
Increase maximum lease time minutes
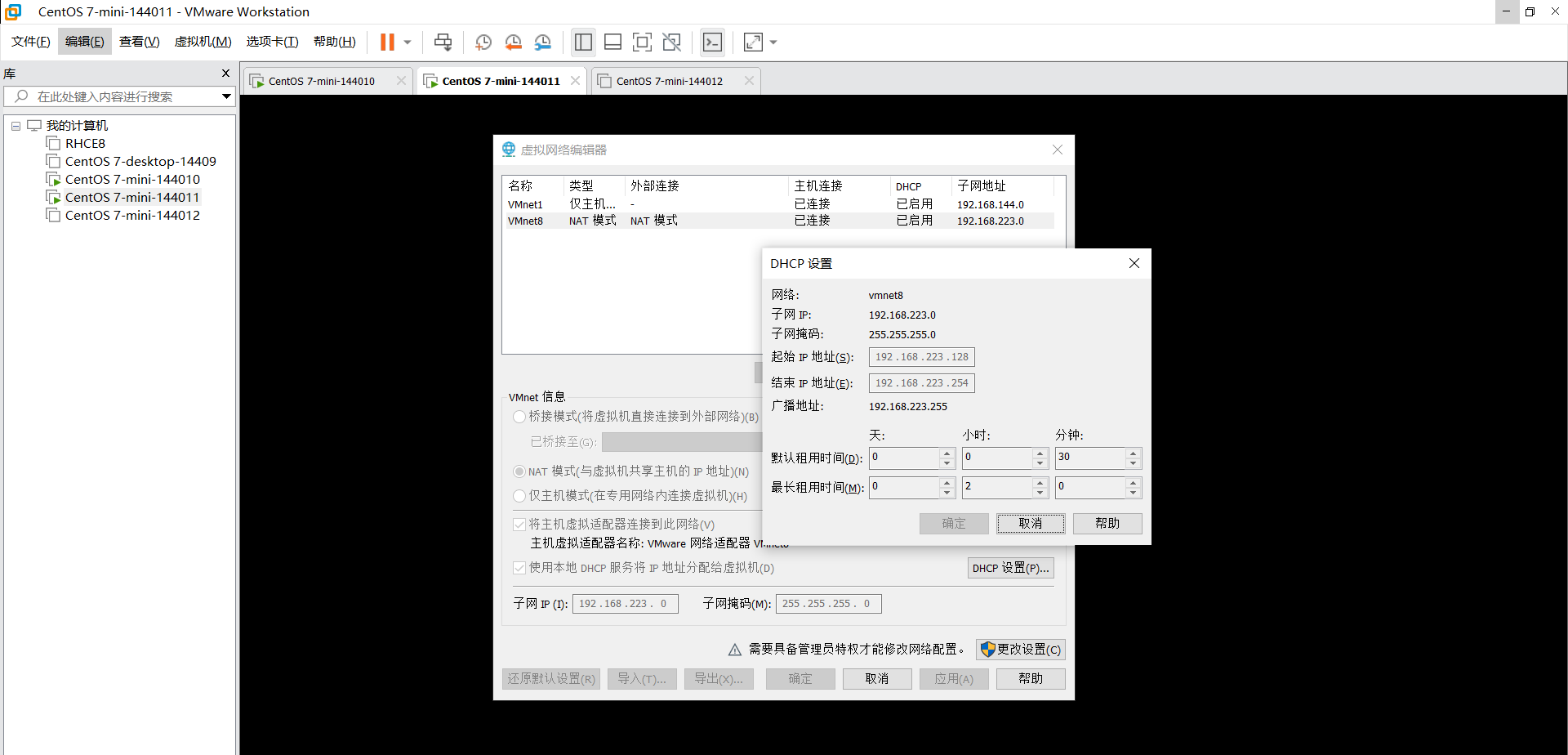pyautogui.click(x=1134, y=482)
